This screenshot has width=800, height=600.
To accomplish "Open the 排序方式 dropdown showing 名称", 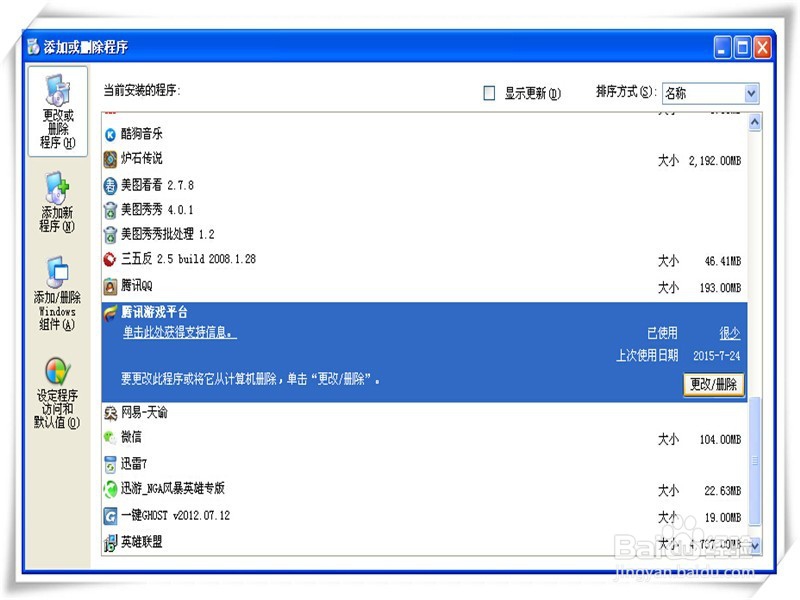I will click(710, 93).
